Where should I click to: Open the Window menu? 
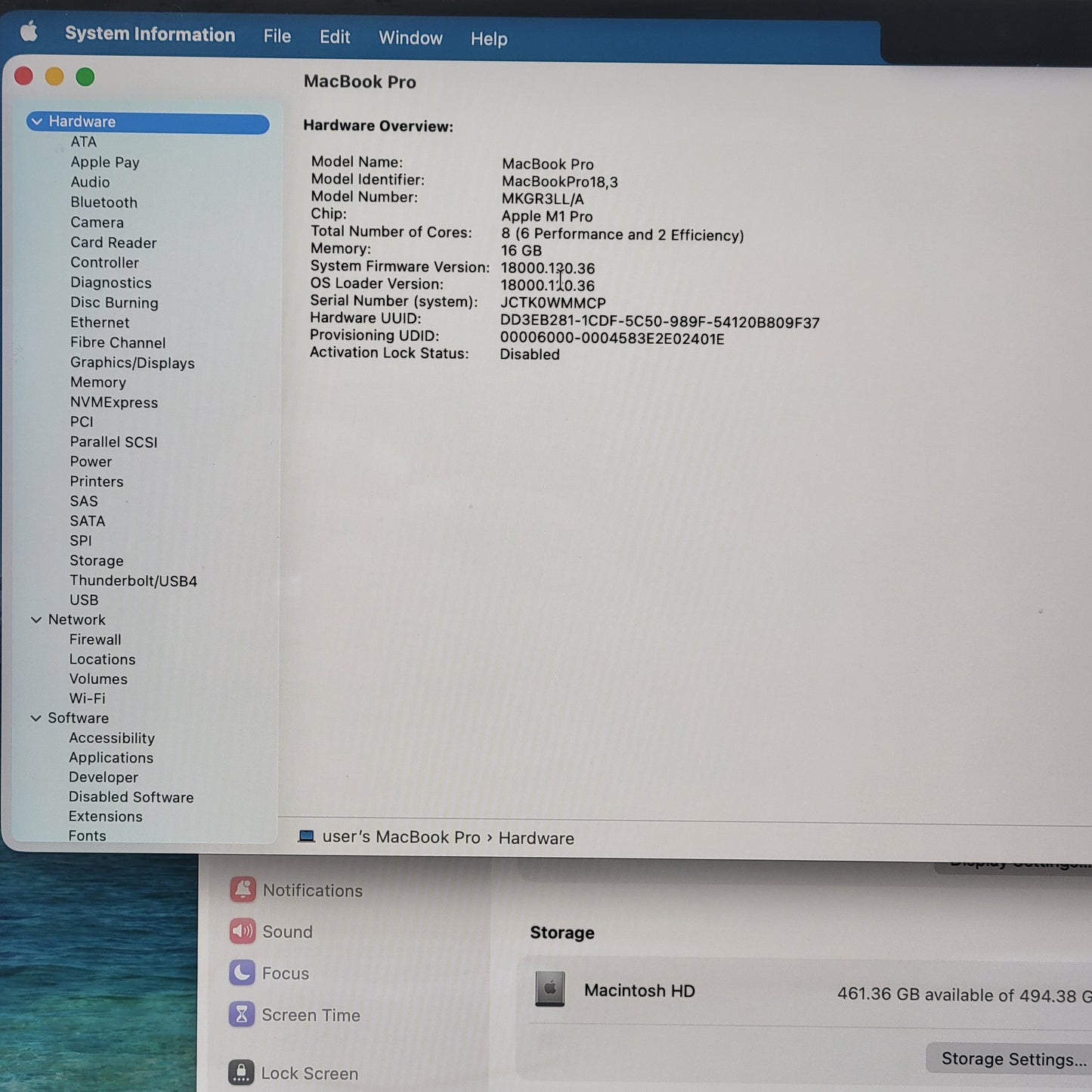pos(410,38)
